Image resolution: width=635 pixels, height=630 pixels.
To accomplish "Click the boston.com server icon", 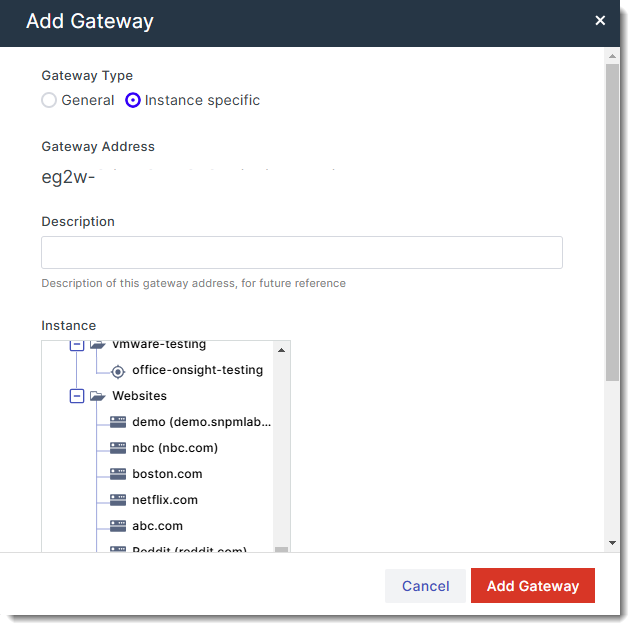I will [x=117, y=474].
